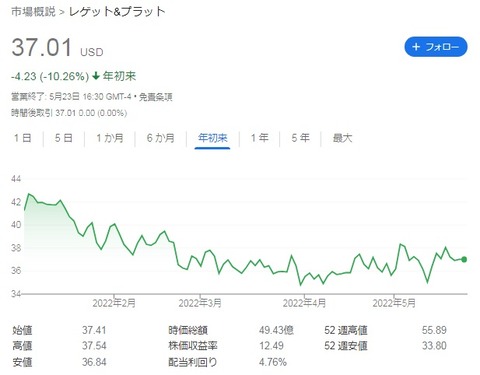Click the 高値 value 37.54

pos(94,346)
